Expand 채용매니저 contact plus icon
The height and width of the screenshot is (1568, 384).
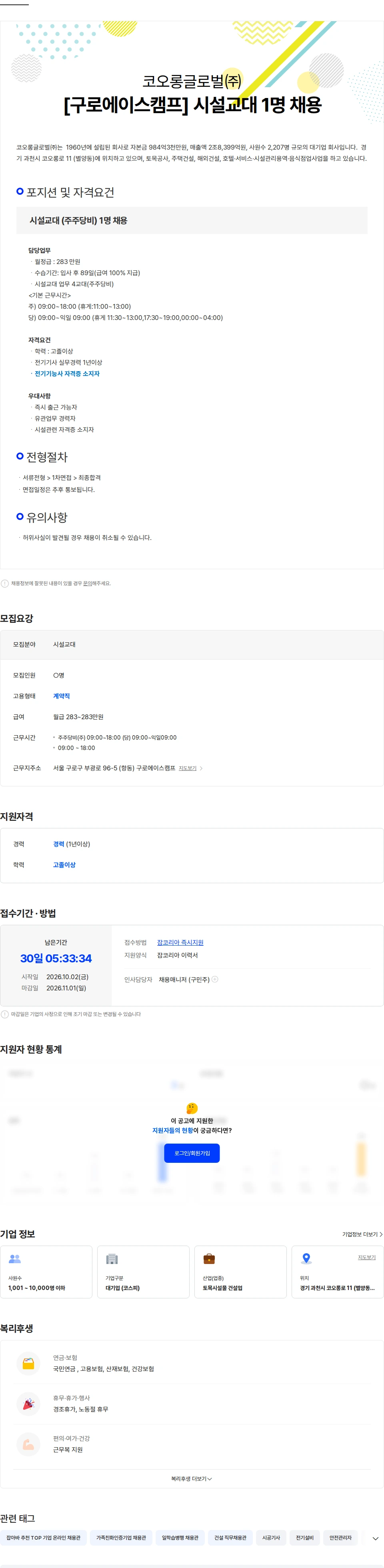[x=215, y=979]
